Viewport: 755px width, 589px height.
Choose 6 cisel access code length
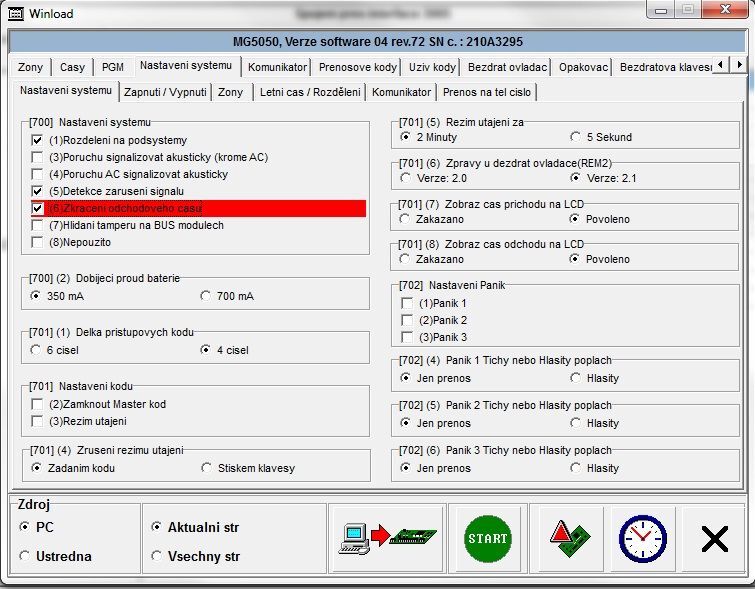click(37, 350)
